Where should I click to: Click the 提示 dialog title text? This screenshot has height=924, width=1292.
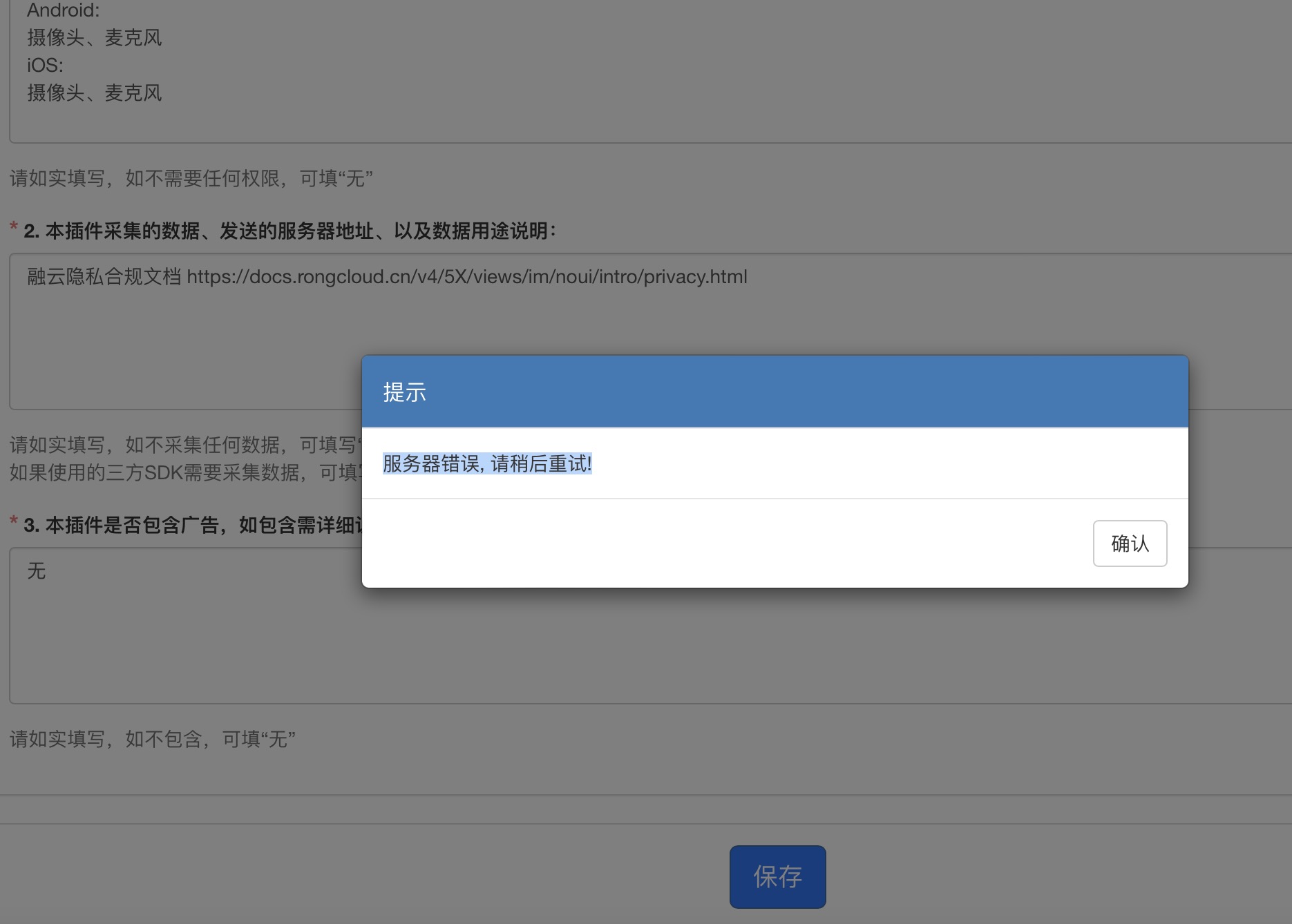(x=404, y=392)
